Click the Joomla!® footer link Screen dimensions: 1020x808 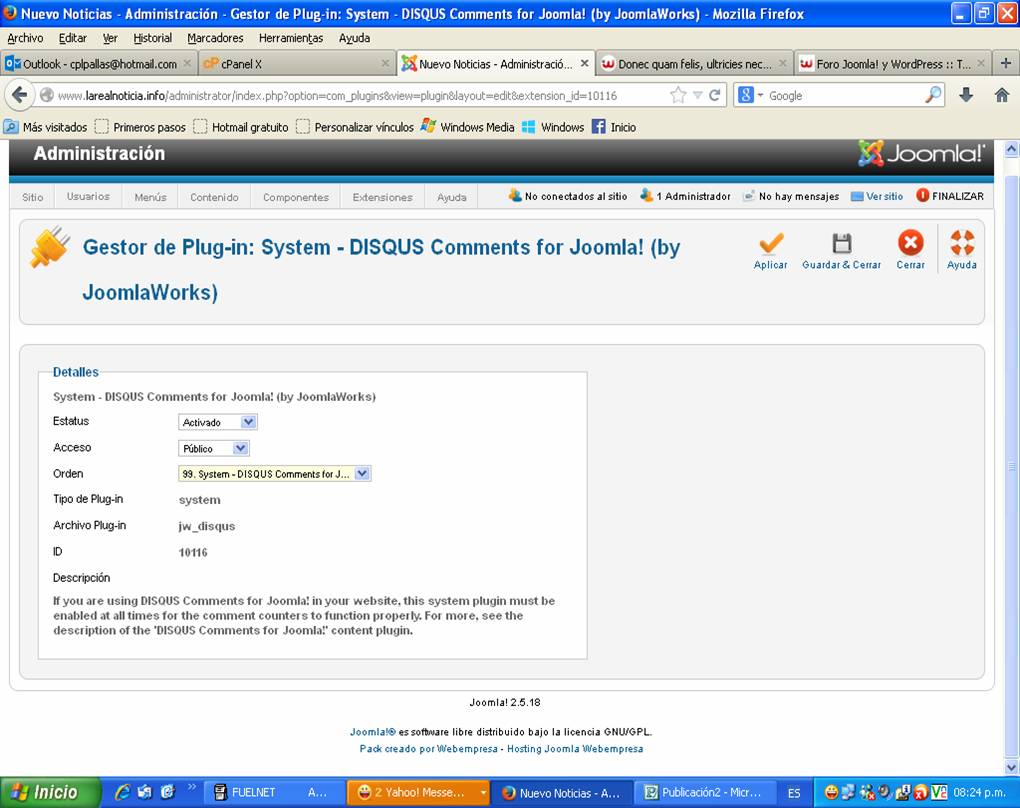coord(373,732)
